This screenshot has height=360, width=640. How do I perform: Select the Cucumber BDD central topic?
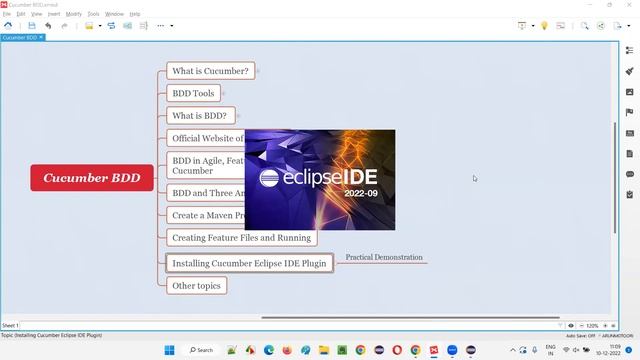pyautogui.click(x=92, y=178)
